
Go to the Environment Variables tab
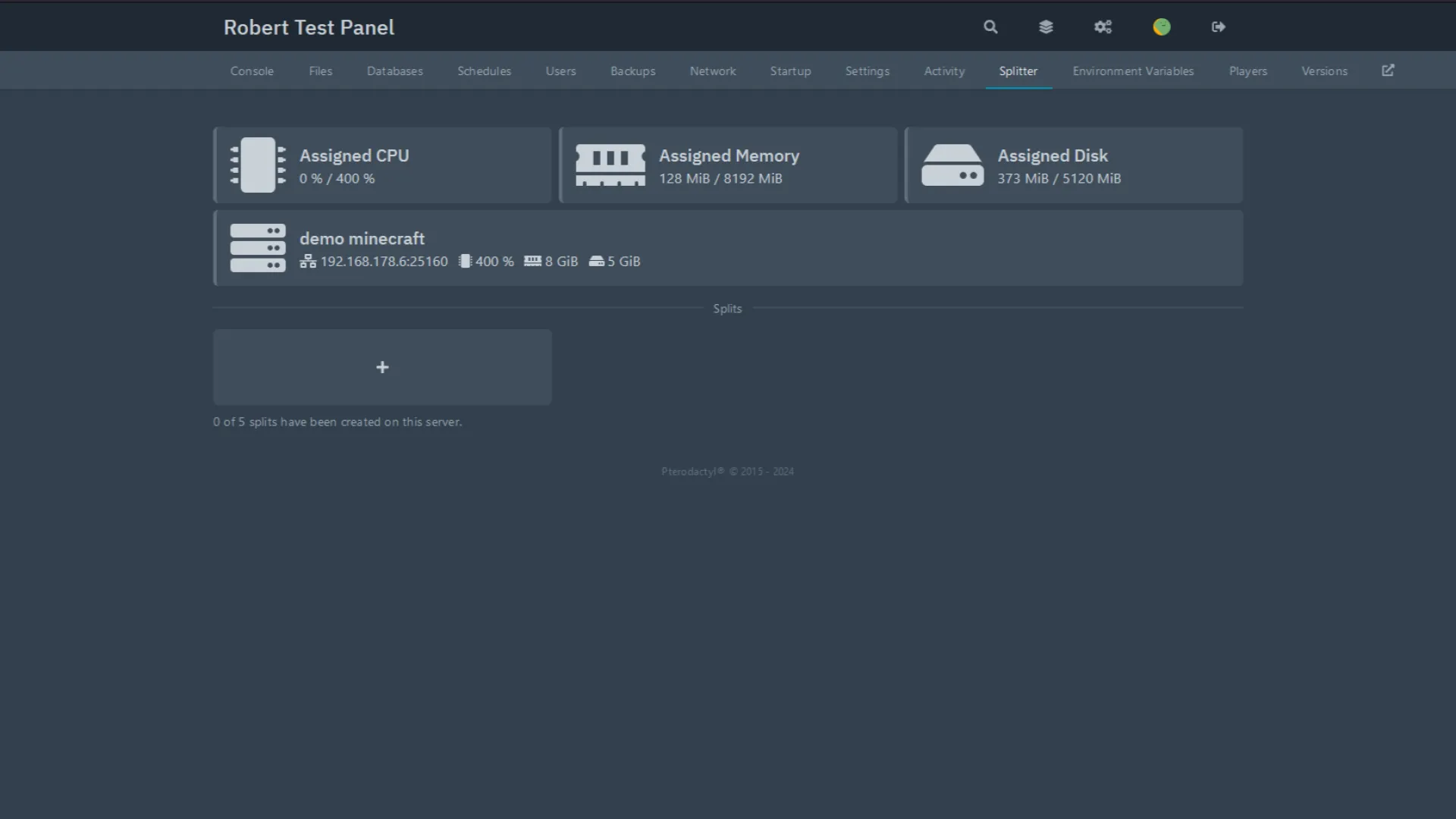(x=1132, y=71)
